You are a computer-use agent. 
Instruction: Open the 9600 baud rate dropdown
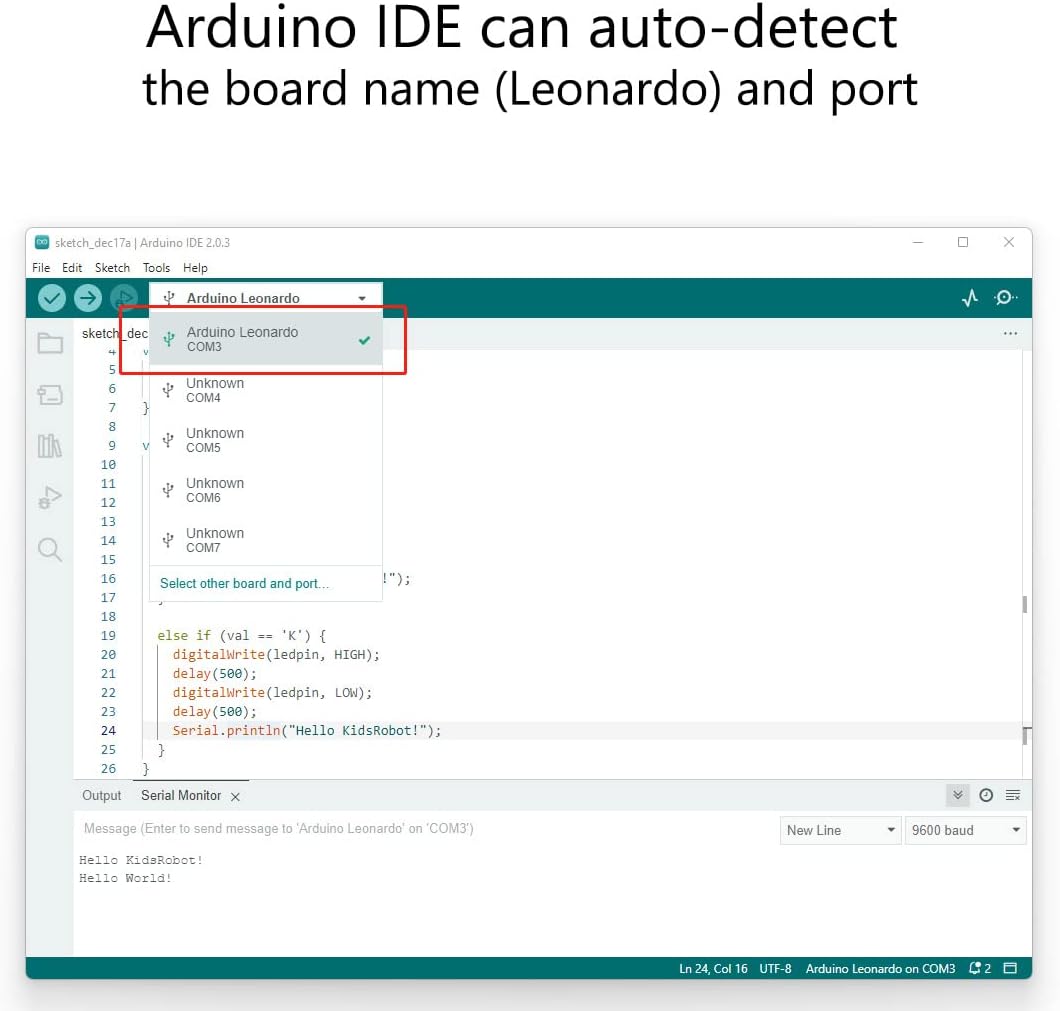(x=965, y=830)
